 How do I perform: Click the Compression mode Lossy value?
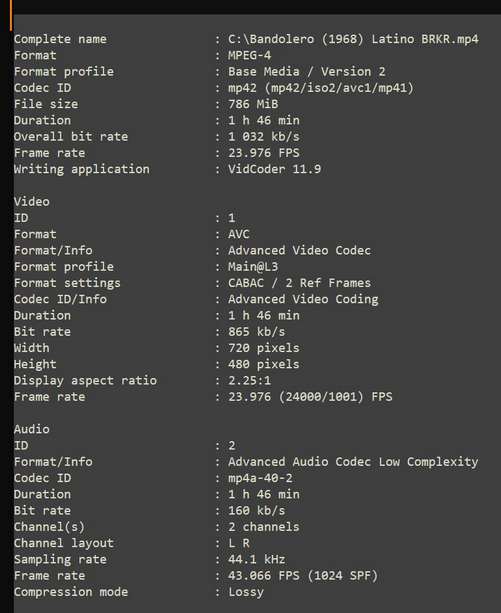(x=246, y=592)
